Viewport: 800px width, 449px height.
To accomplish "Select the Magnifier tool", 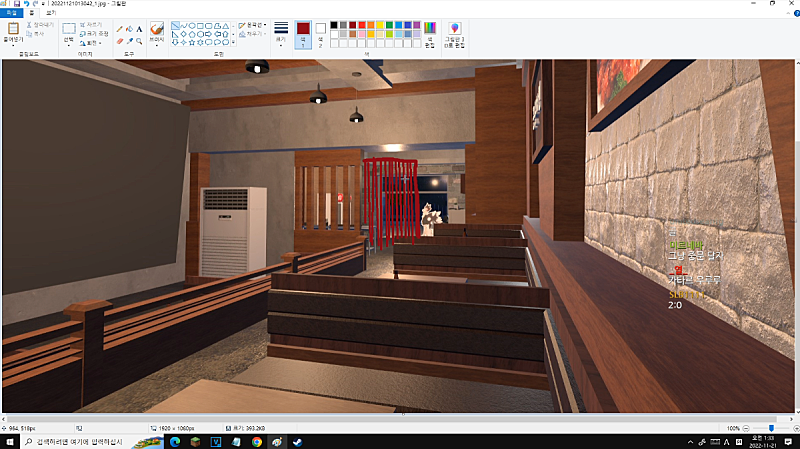I will pos(139,41).
